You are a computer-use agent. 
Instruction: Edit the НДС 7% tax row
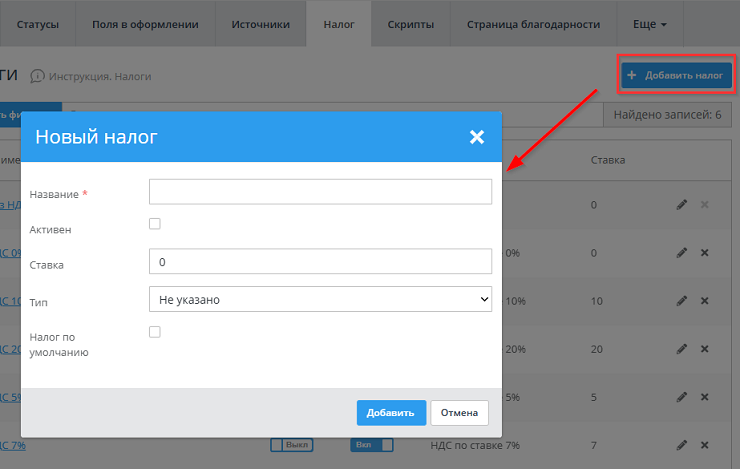pyautogui.click(x=682, y=444)
